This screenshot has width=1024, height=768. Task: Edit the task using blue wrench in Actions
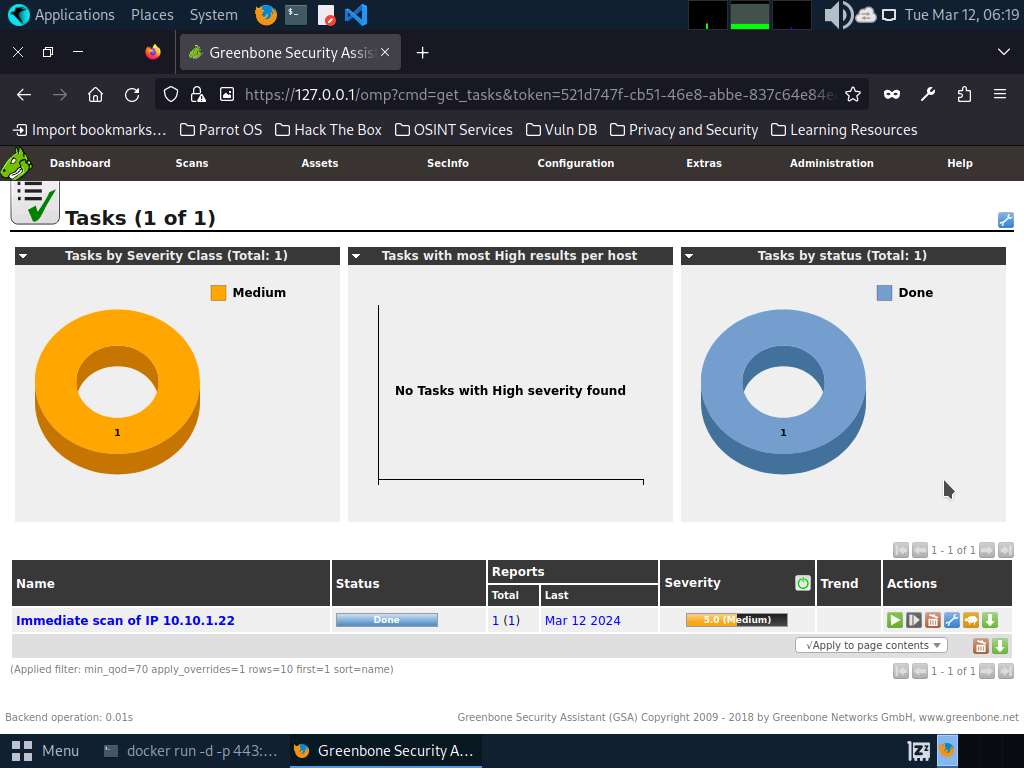tap(952, 620)
